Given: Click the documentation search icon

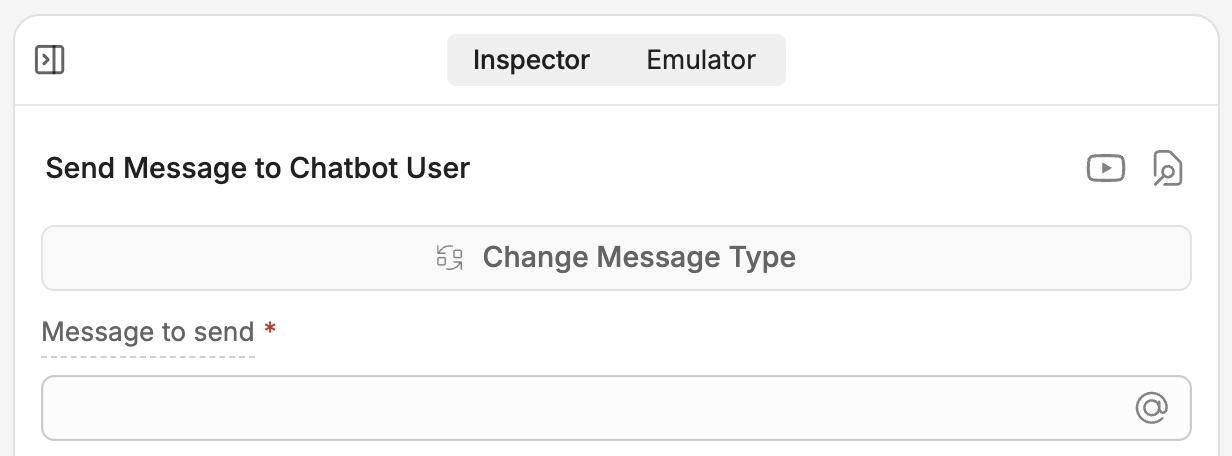Looking at the screenshot, I should [1167, 168].
